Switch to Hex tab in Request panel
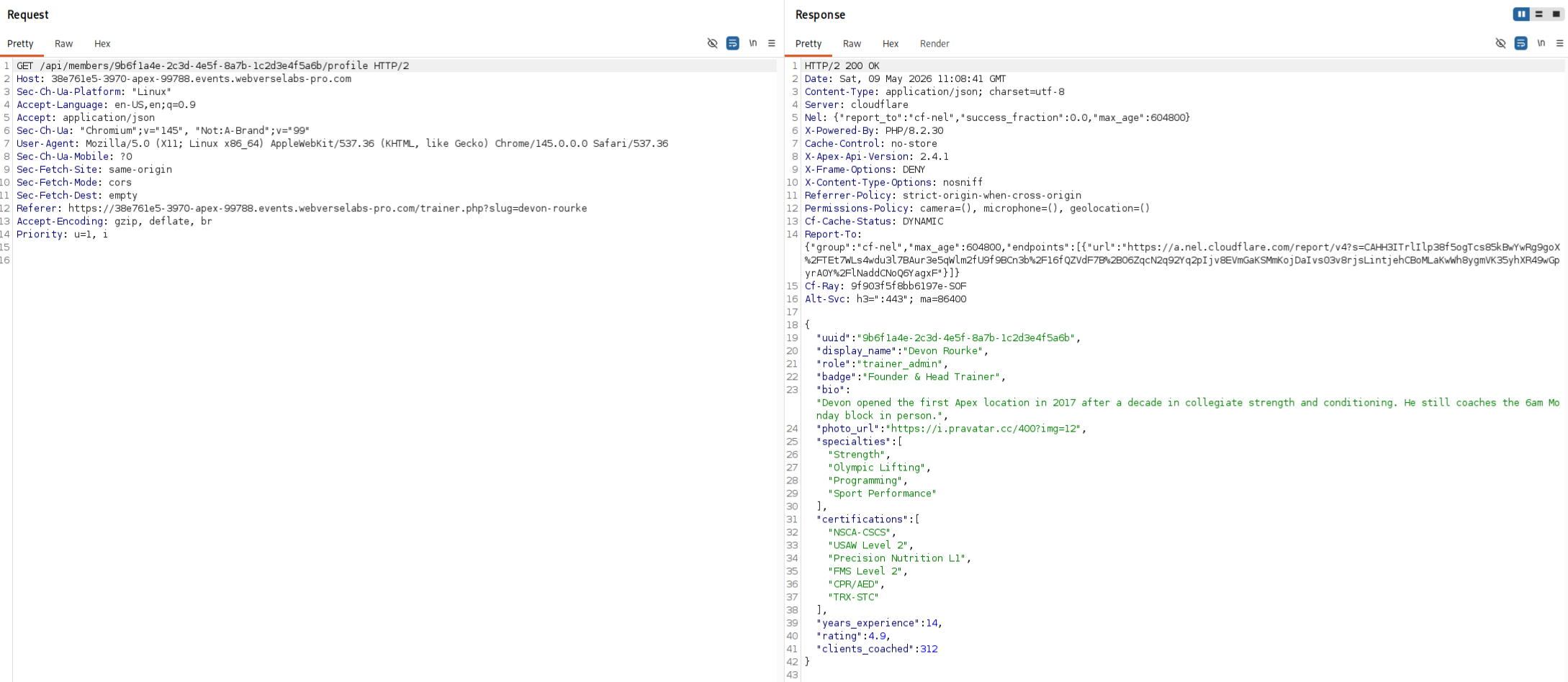 (102, 44)
